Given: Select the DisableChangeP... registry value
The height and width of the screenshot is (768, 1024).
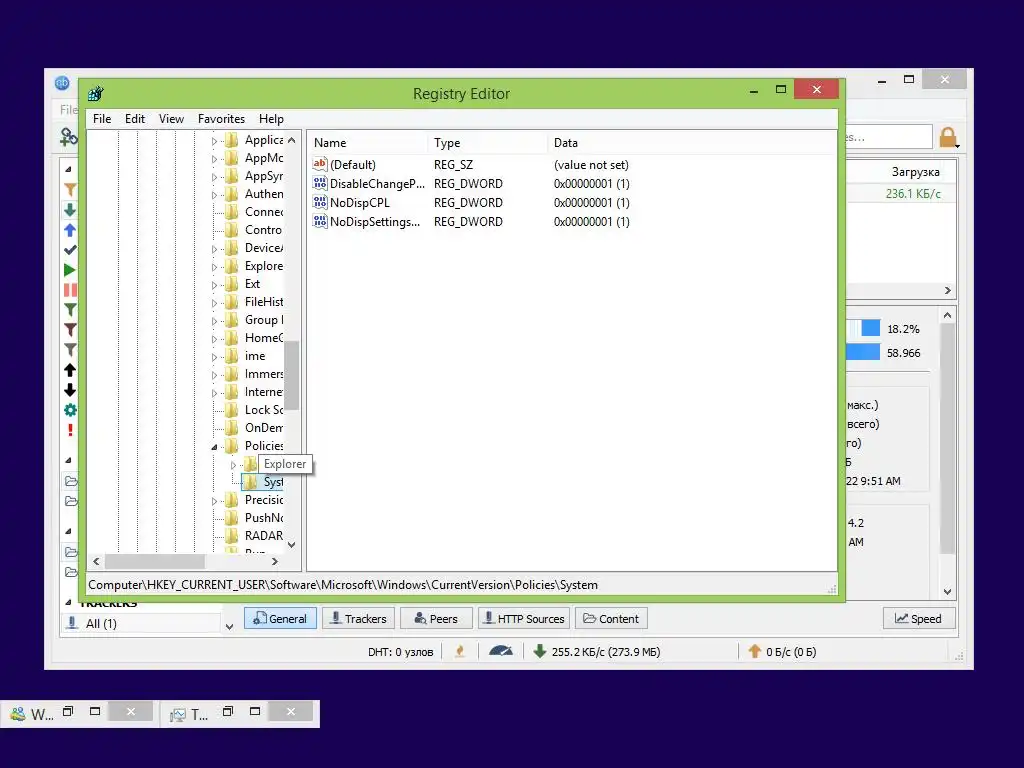Looking at the screenshot, I should pos(377,184).
